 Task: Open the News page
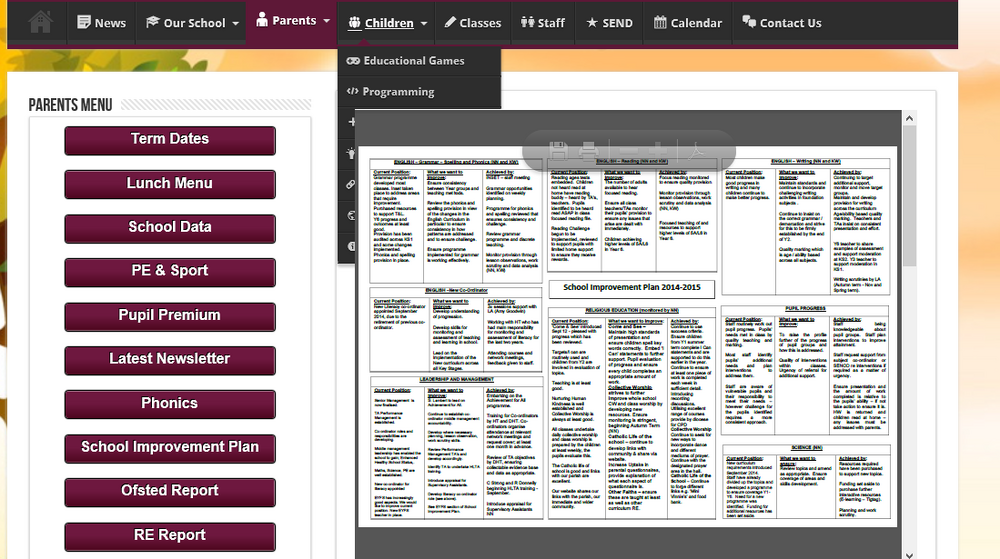(x=101, y=23)
